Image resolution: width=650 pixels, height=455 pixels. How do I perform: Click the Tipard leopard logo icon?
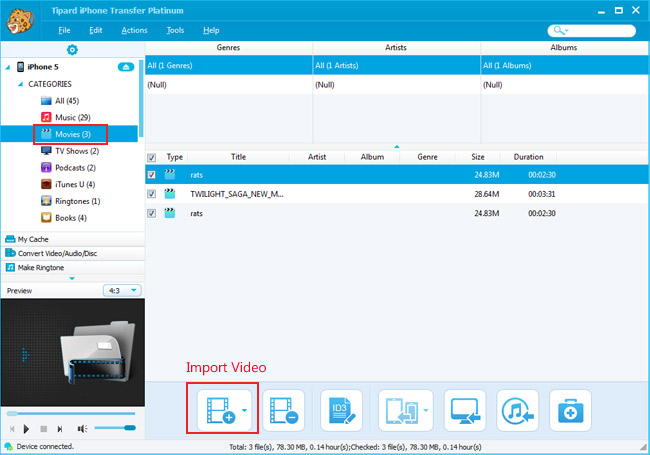coord(20,21)
